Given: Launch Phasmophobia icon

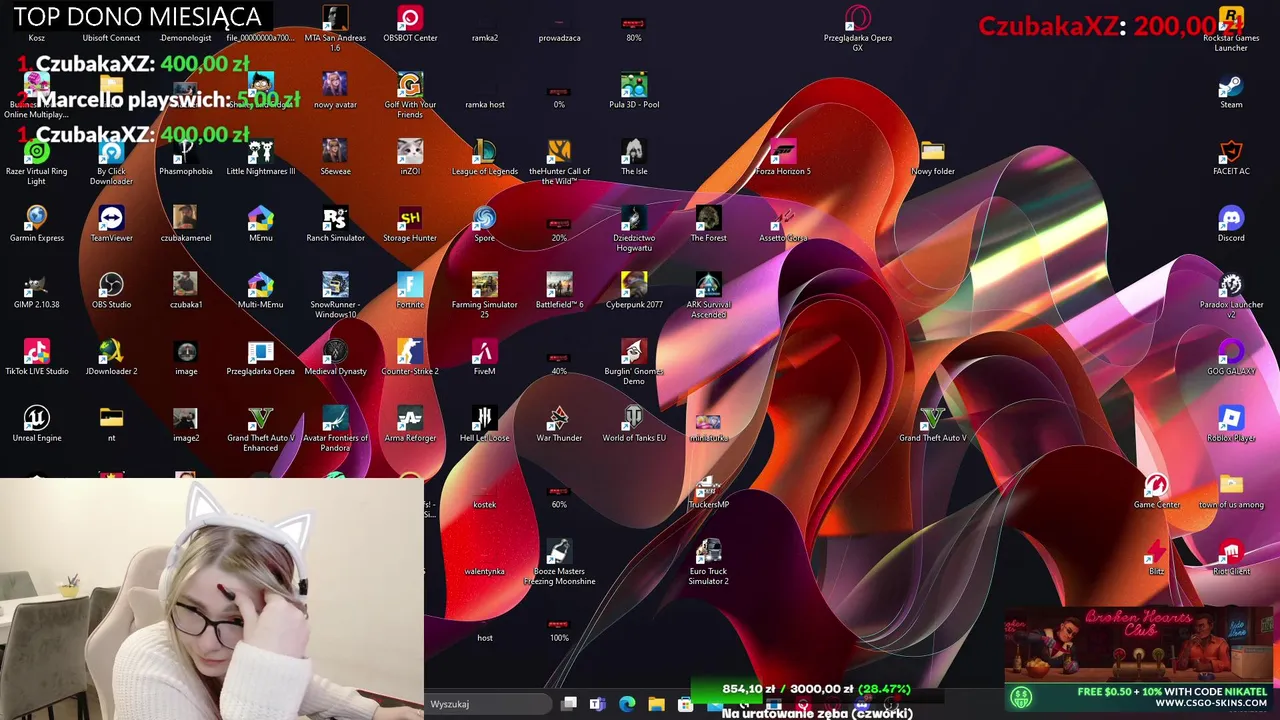Looking at the screenshot, I should 186,152.
